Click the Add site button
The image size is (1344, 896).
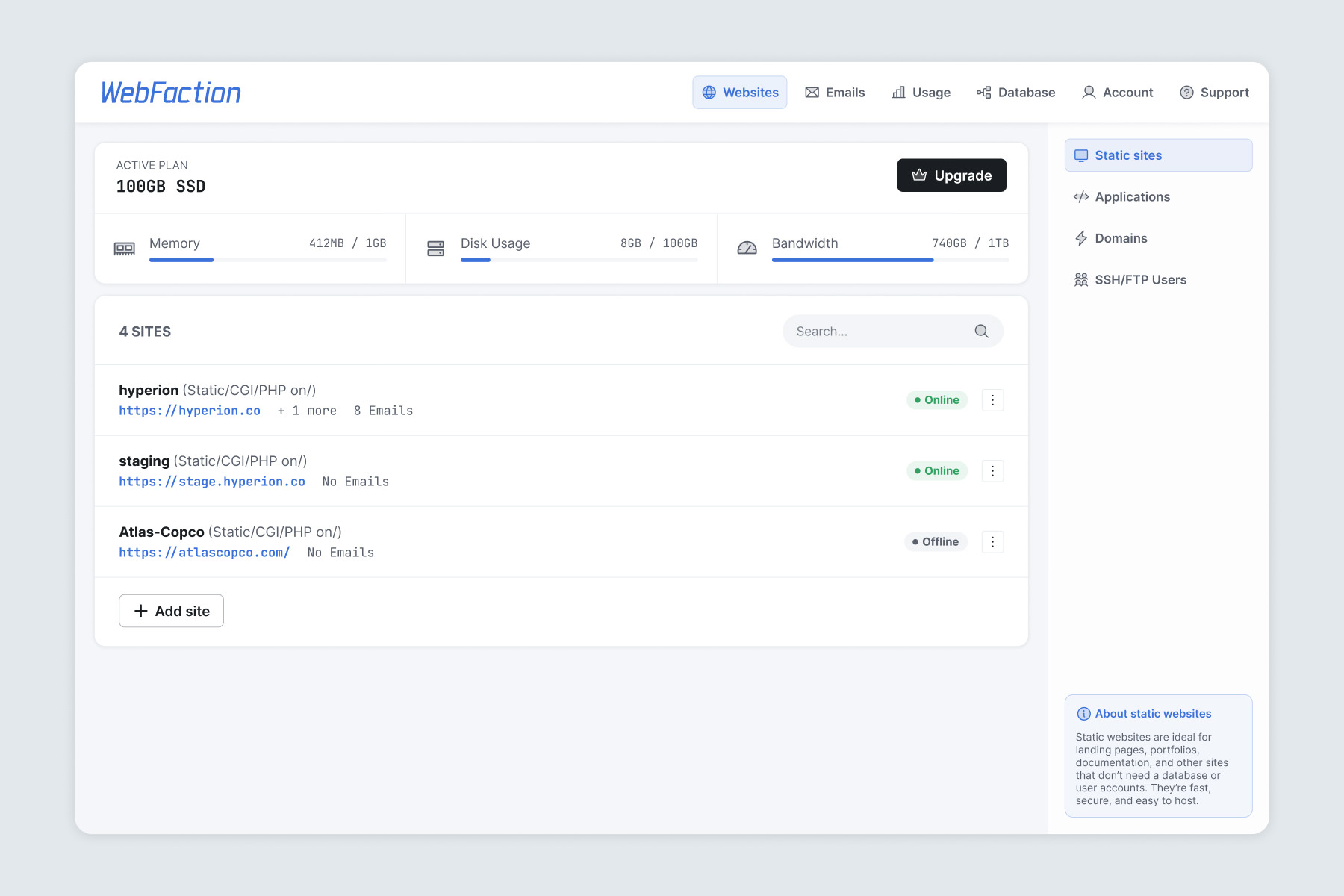click(x=171, y=611)
